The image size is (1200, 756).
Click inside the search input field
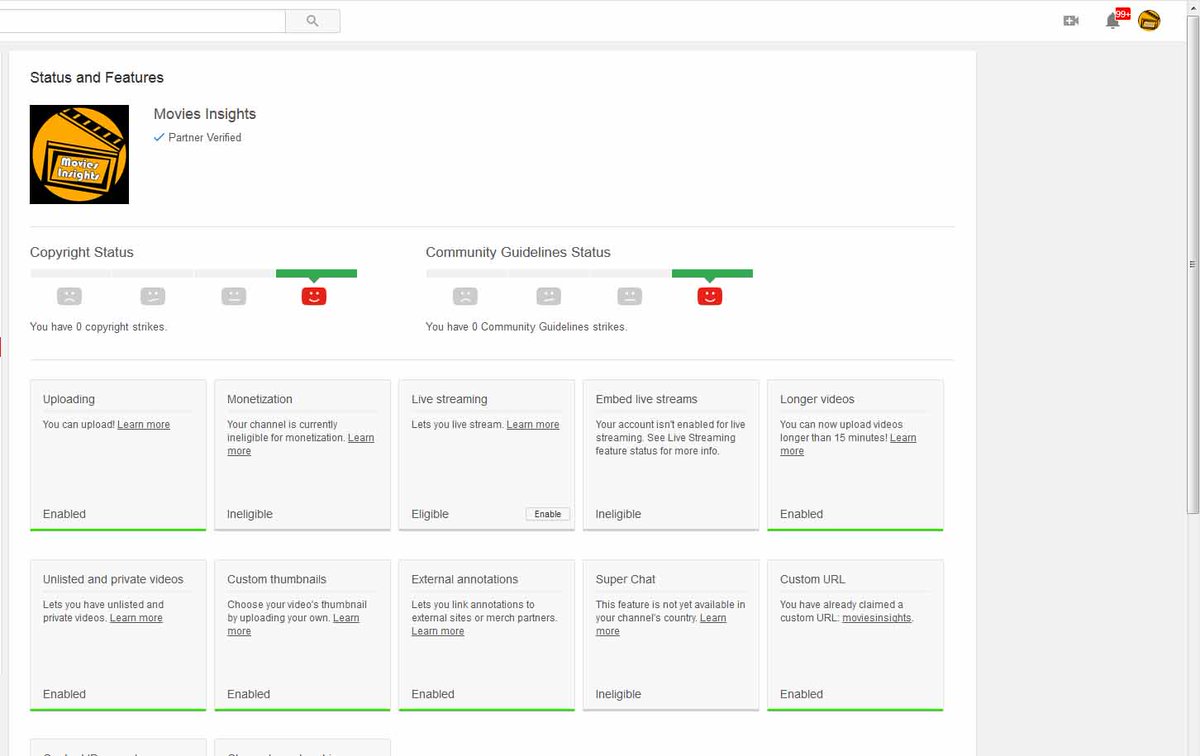142,20
